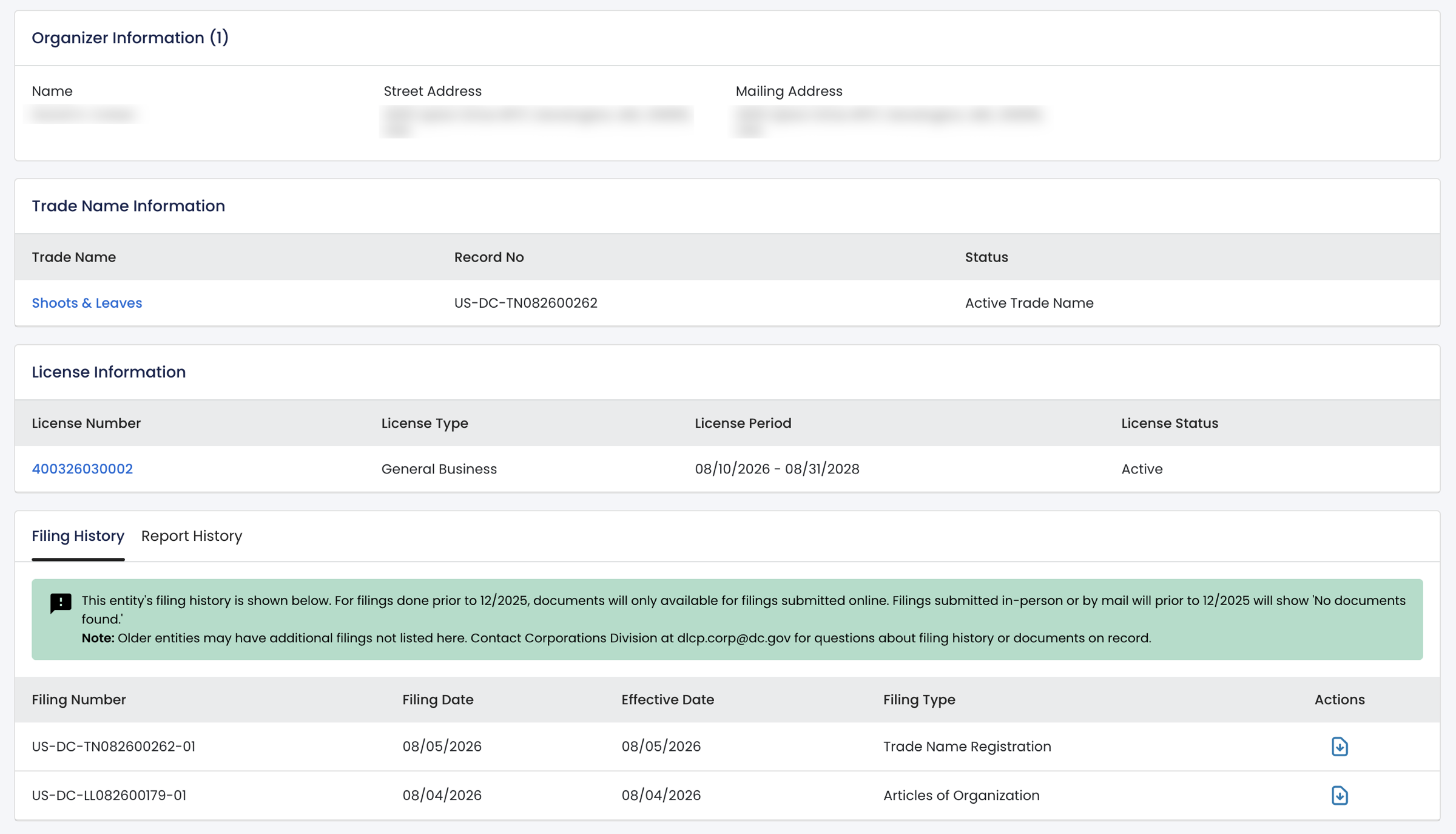The image size is (1456, 834).
Task: Click the Record No column header
Action: tap(489, 257)
